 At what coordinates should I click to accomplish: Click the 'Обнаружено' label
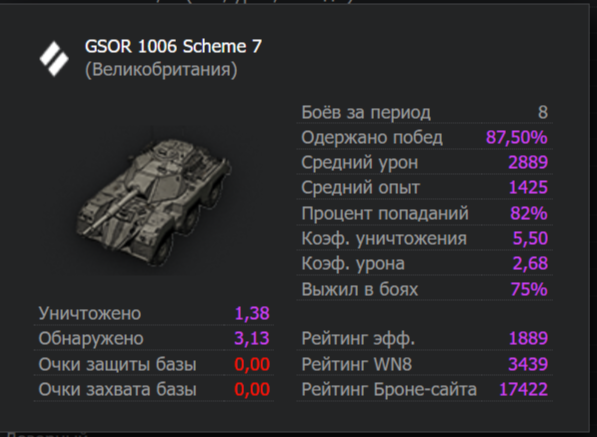91,339
